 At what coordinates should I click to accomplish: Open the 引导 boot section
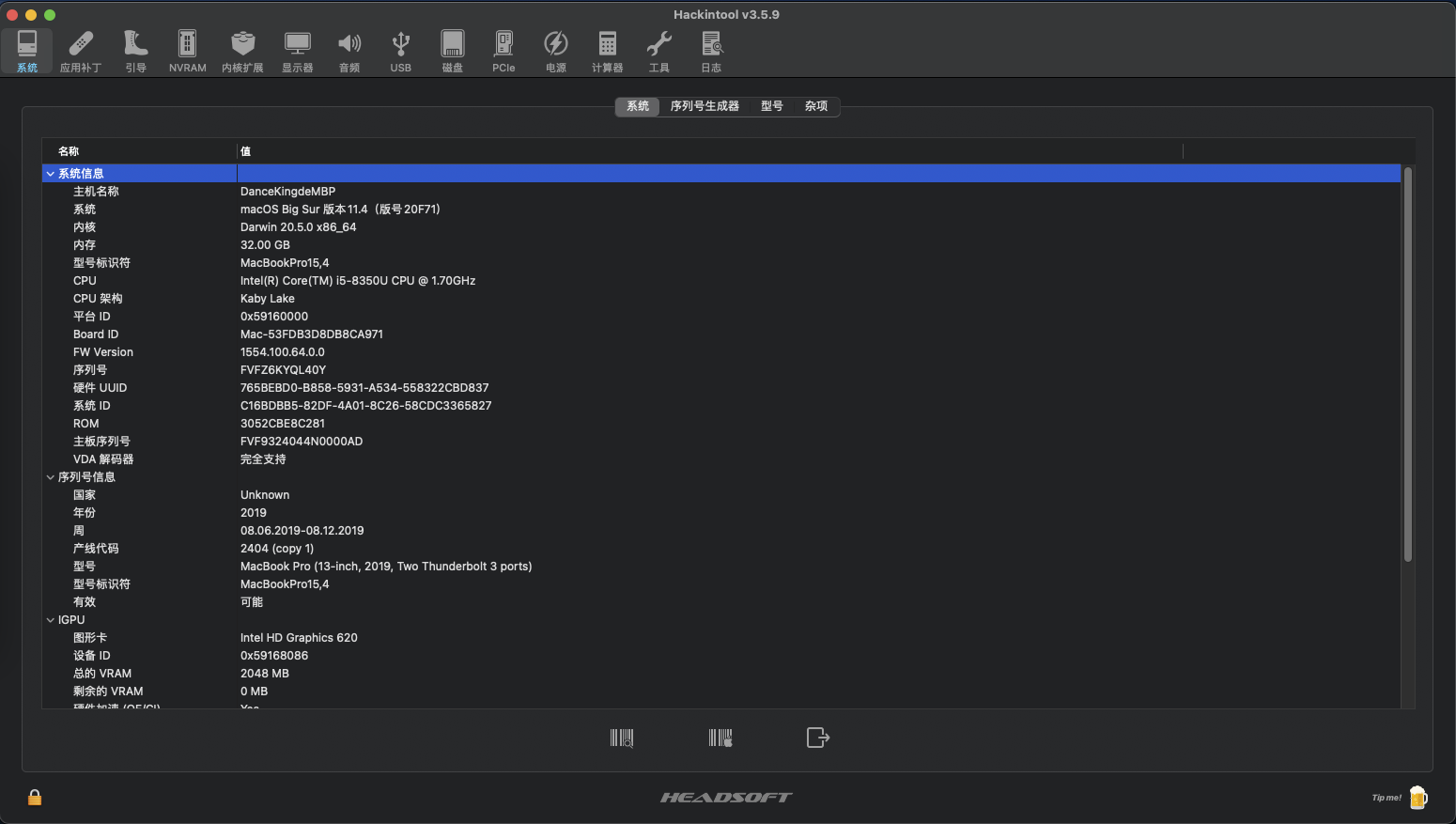coord(135,51)
